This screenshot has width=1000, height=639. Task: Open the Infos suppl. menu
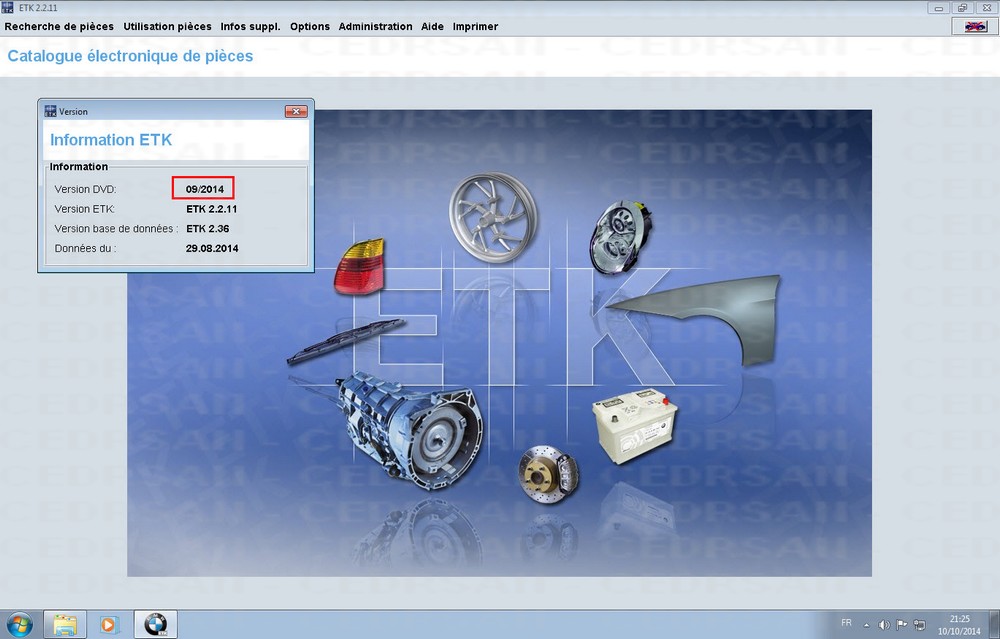(250, 27)
